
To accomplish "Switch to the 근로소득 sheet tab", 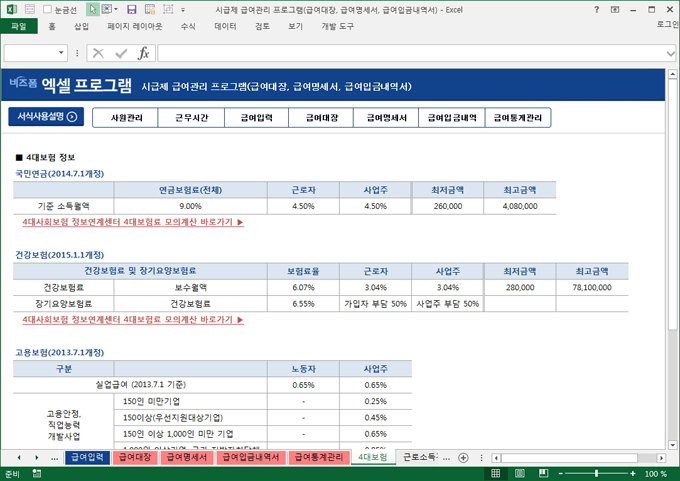I will [420, 457].
